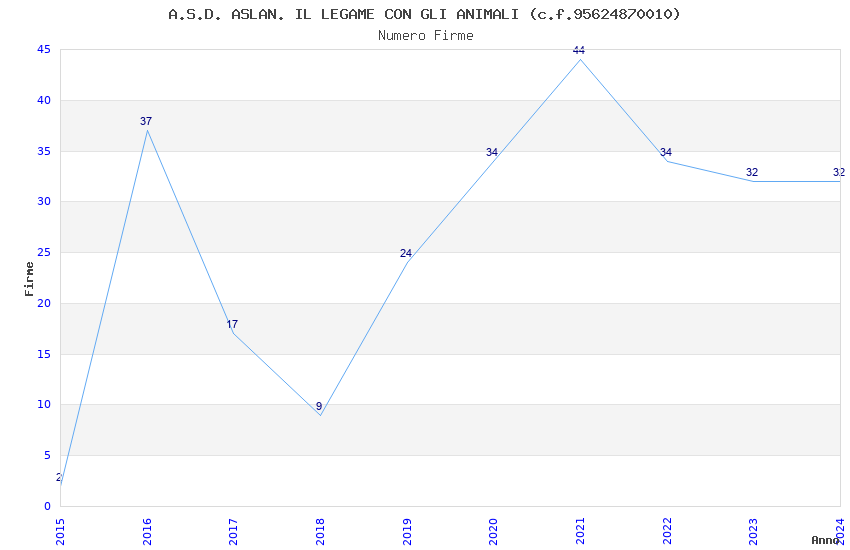Click x-axis year 2024 tick label
This screenshot has height=550, width=850.
(840, 532)
